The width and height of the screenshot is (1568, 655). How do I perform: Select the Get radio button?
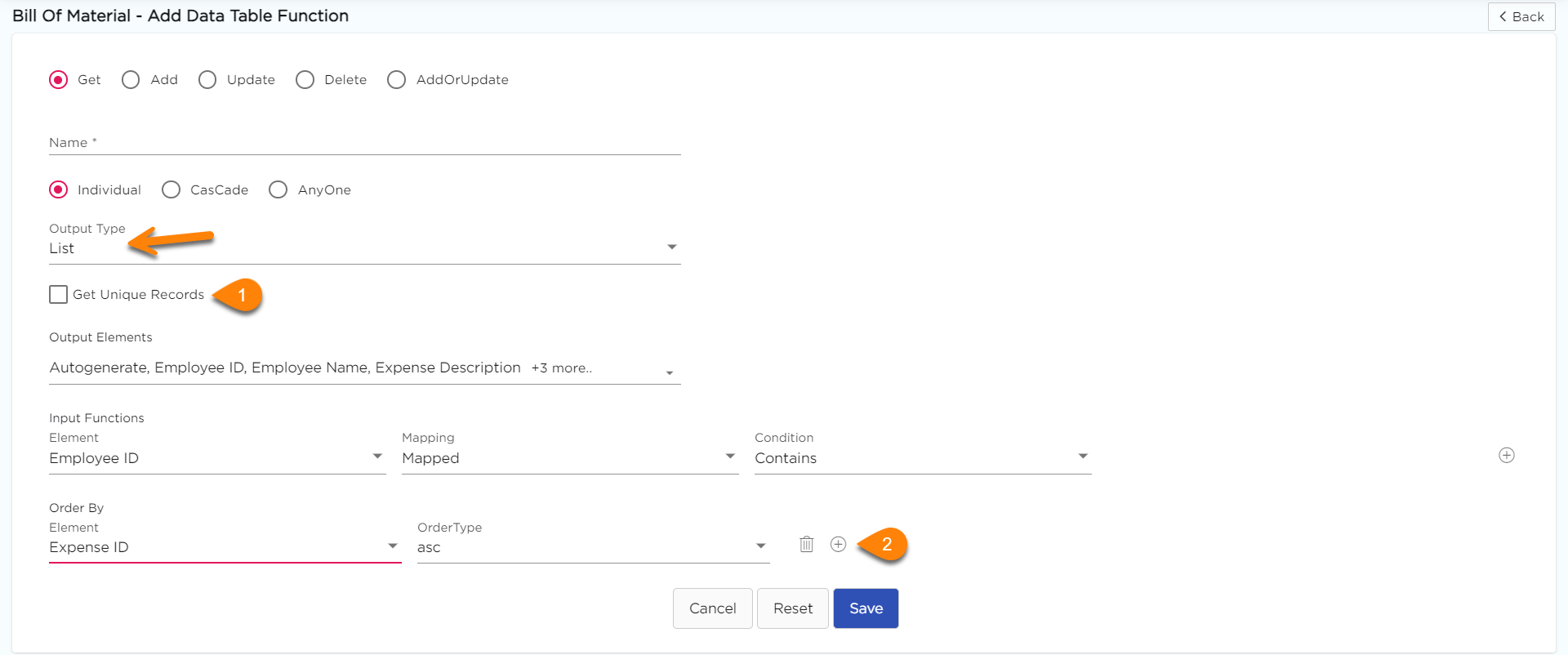coord(59,79)
